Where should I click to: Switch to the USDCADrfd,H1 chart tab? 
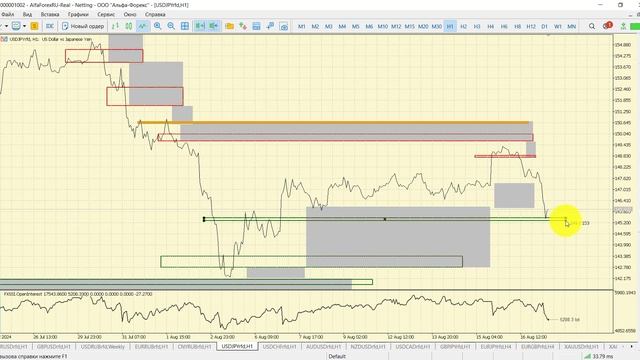[x=413, y=347]
